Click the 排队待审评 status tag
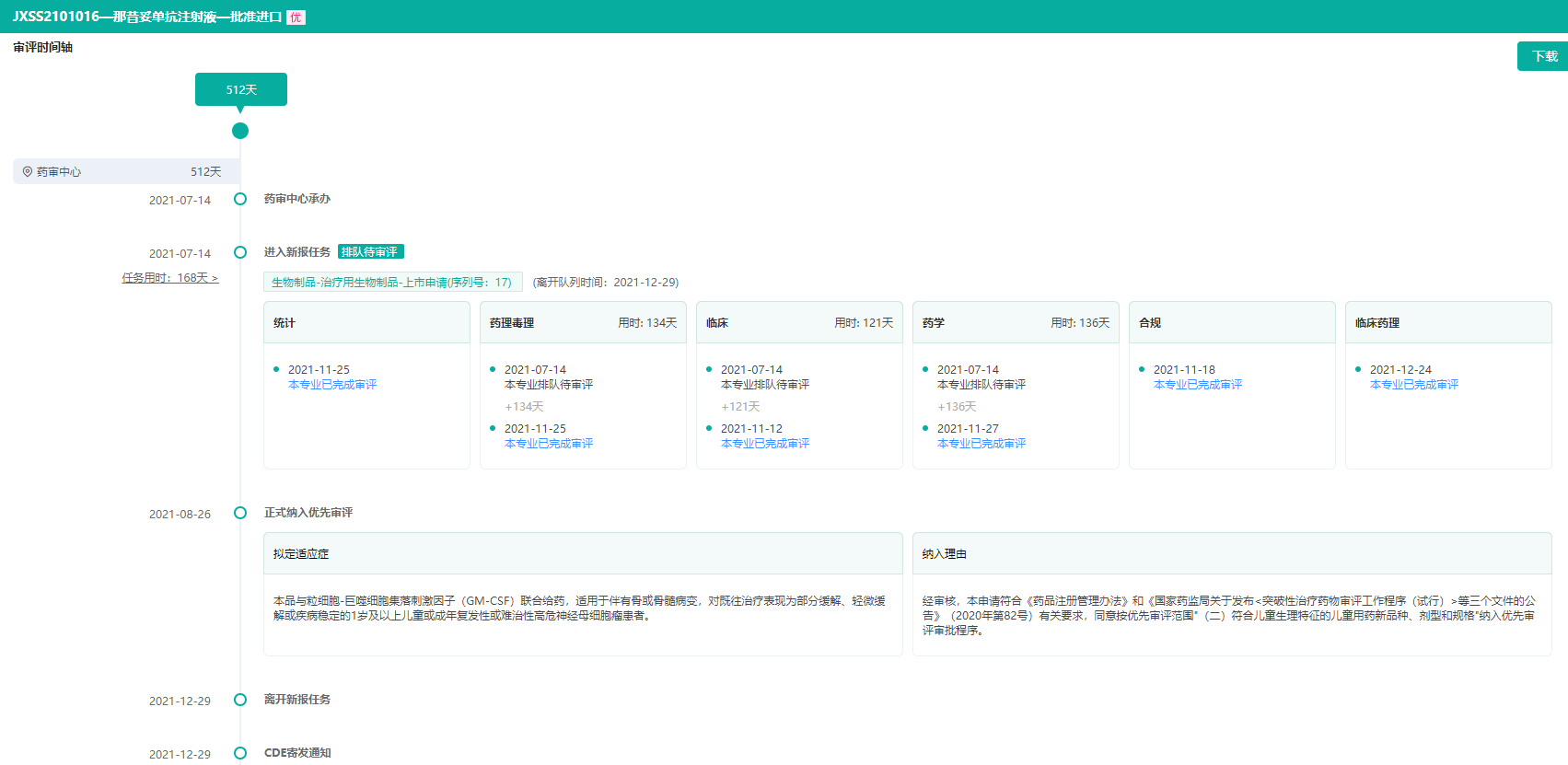The image size is (1568, 765). click(x=370, y=252)
